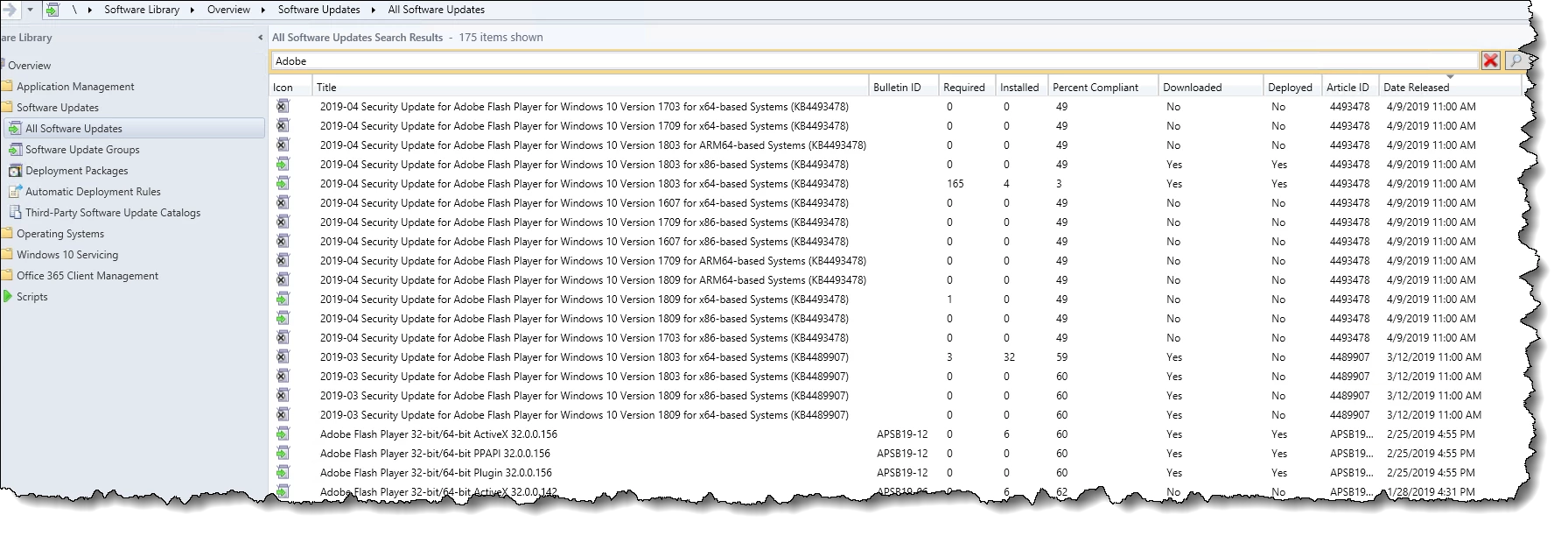Screen dimensions: 1568x536
Task: Click Third-Party Software Update Catalogs icon
Action: coord(15,213)
